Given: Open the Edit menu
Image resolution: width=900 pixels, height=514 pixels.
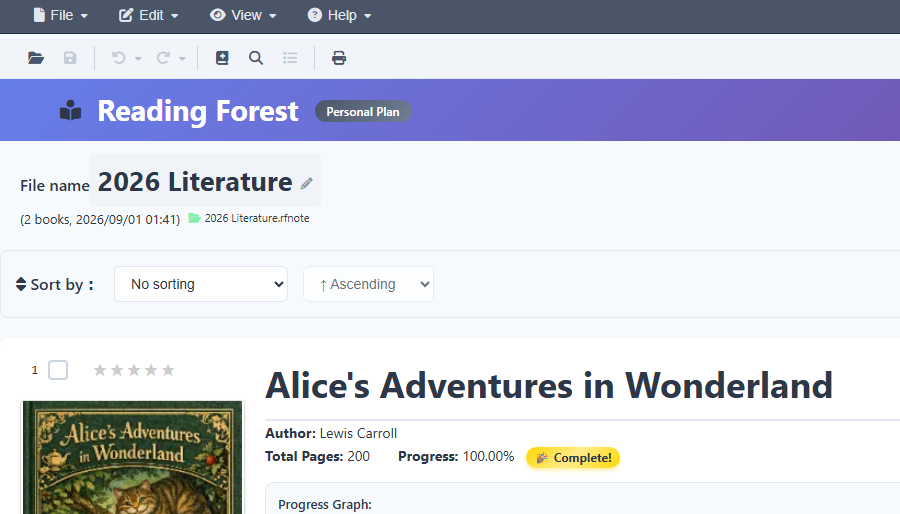Looking at the screenshot, I should pyautogui.click(x=149, y=15).
